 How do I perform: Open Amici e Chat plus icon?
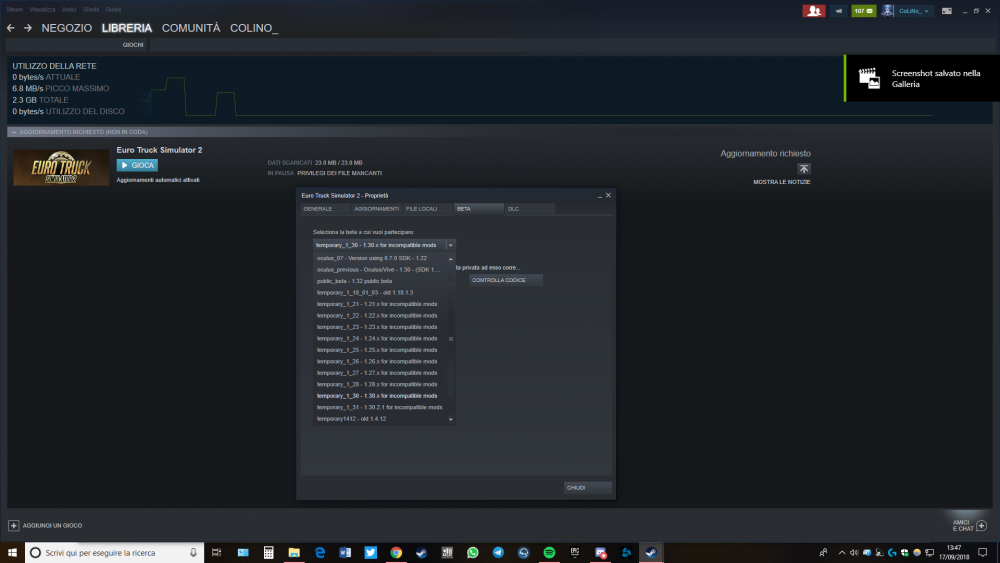(982, 525)
